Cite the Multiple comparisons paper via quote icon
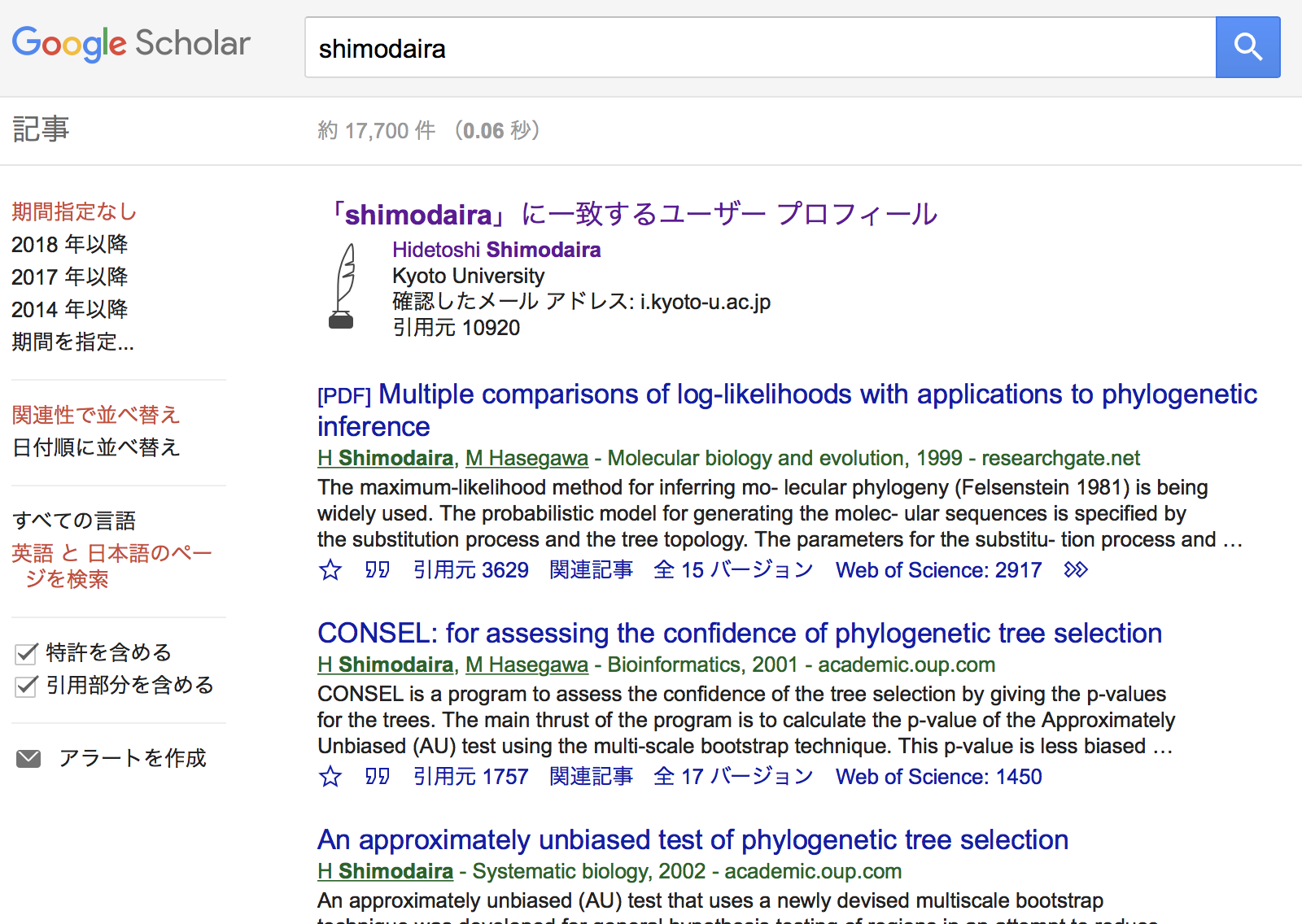Viewport: 1302px width, 924px height. (377, 570)
